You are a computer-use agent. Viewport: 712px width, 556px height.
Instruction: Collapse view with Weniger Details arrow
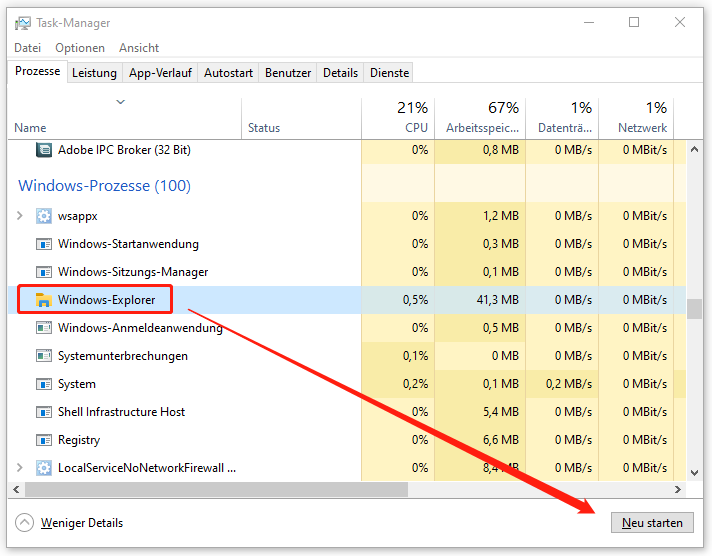point(24,523)
